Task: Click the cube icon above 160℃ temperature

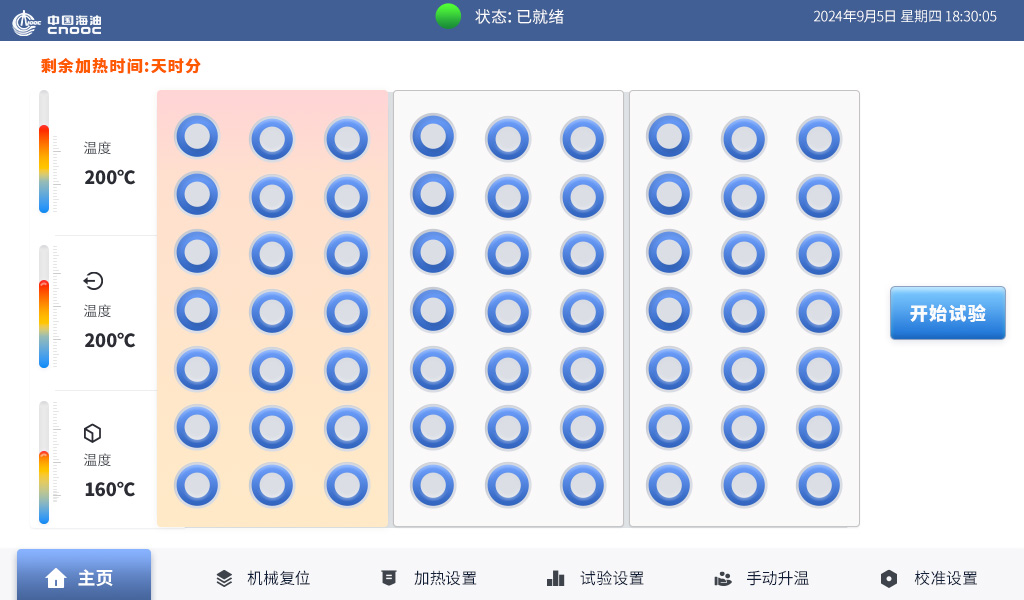Action: pos(92,433)
